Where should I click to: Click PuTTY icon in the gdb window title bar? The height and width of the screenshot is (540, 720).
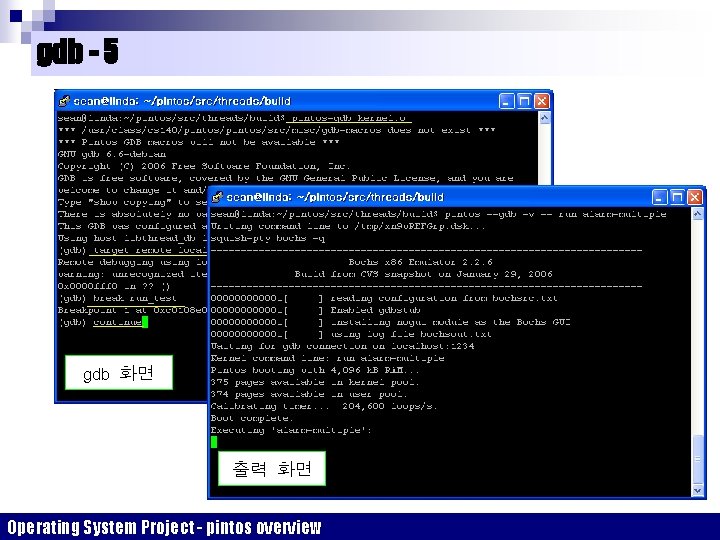coord(64,101)
